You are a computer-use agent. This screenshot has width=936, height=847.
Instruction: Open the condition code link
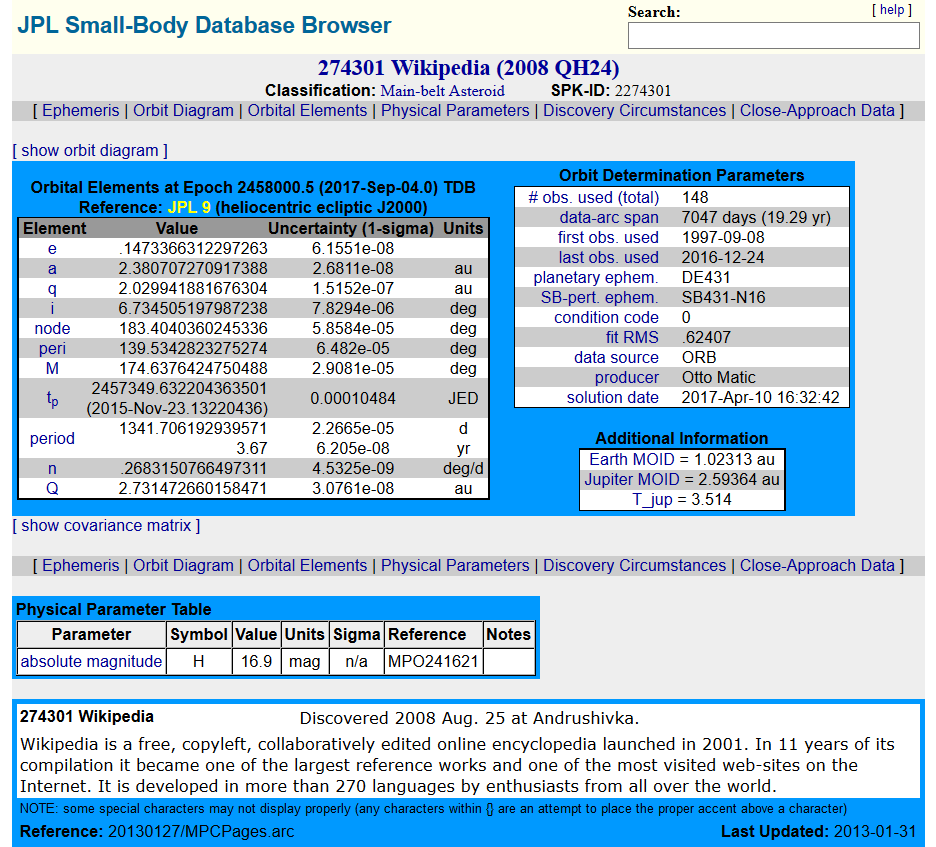[606, 318]
